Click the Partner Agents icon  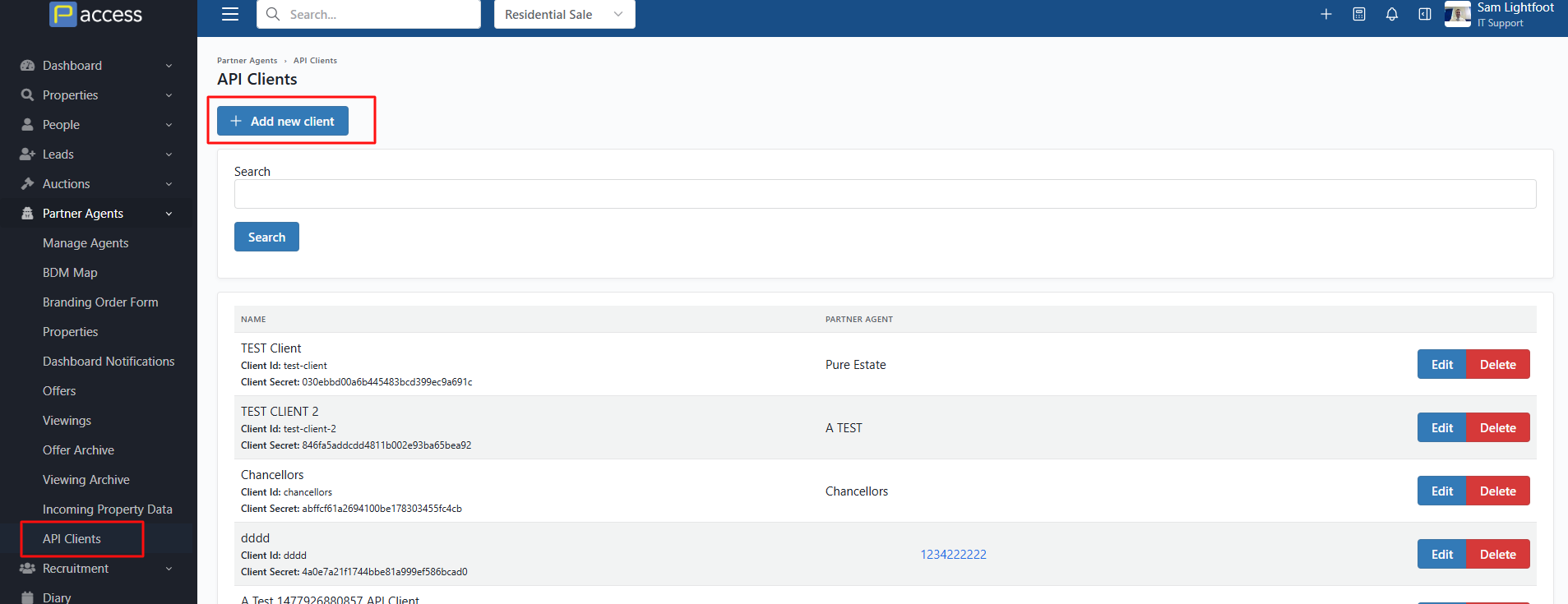click(x=27, y=214)
